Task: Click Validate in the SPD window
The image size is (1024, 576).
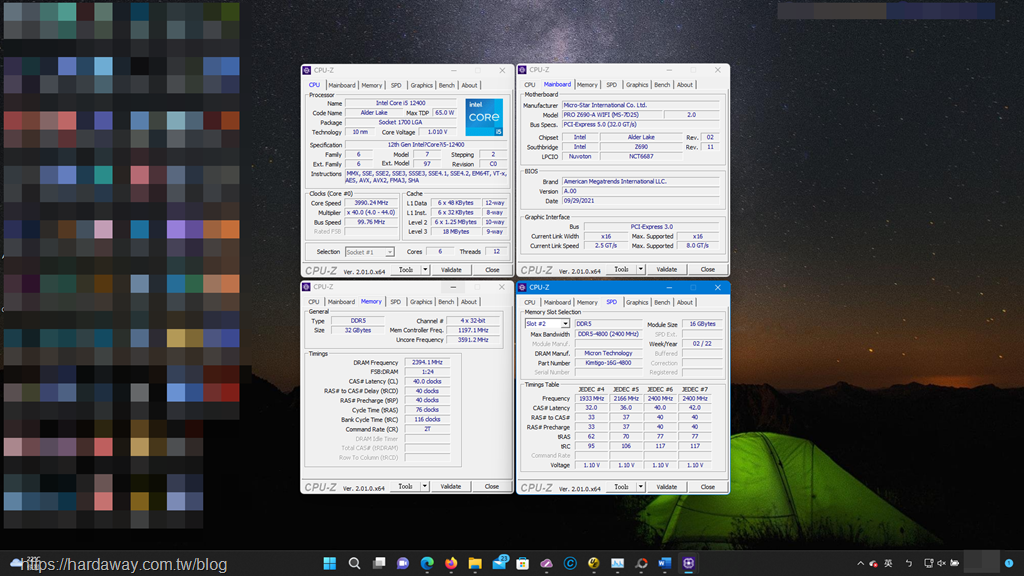Action: (667, 487)
